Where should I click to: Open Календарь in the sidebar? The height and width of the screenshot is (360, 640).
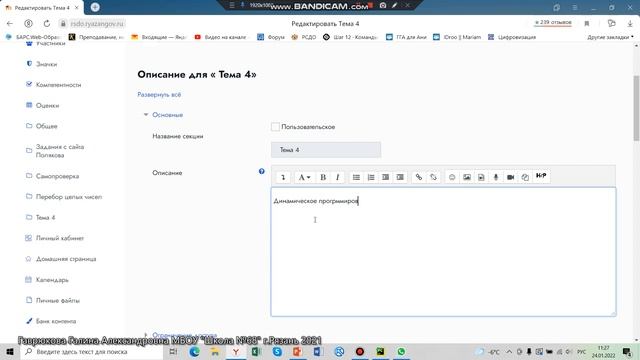click(52, 280)
